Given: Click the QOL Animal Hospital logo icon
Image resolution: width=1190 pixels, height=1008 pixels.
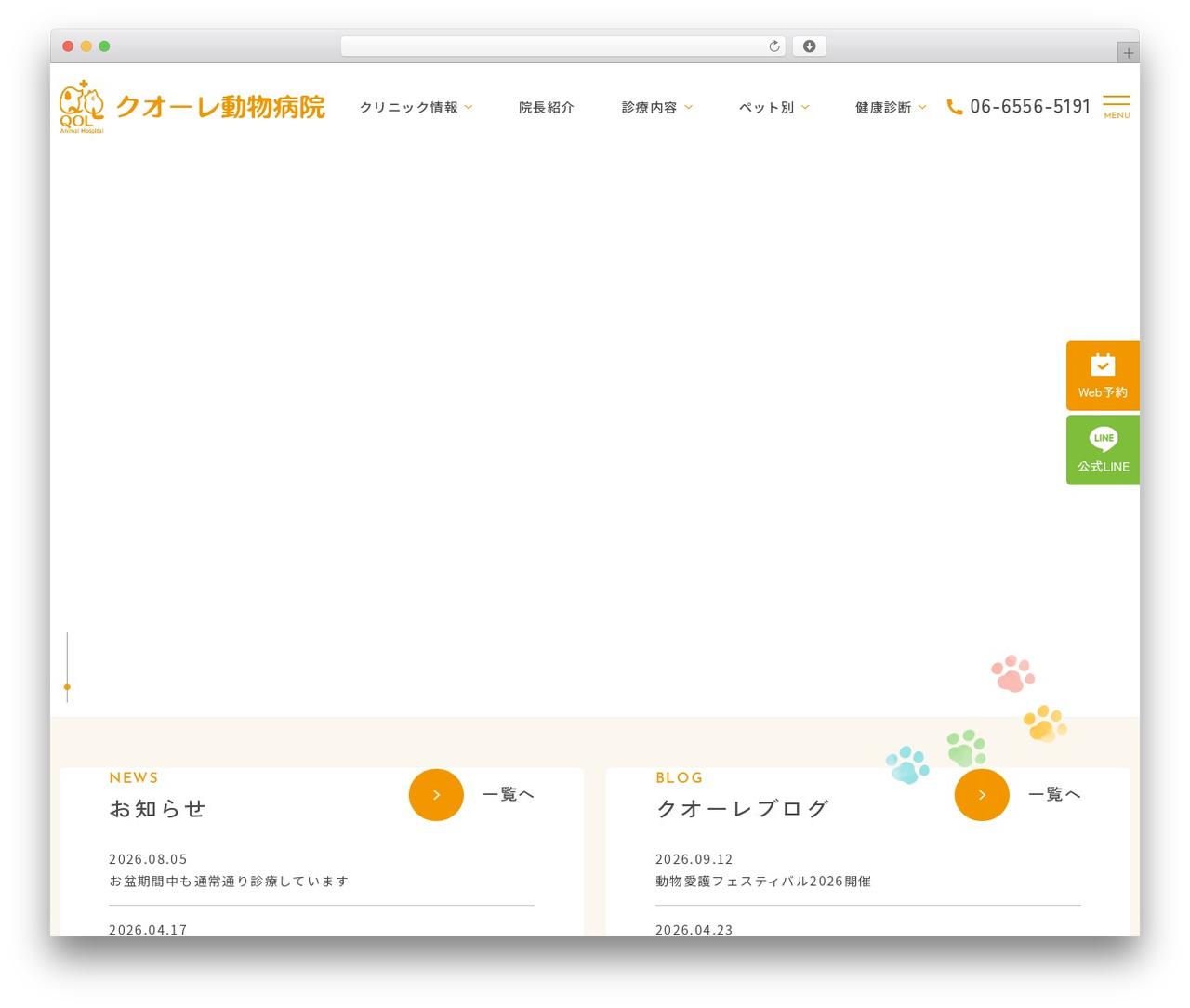Looking at the screenshot, I should click(x=82, y=107).
